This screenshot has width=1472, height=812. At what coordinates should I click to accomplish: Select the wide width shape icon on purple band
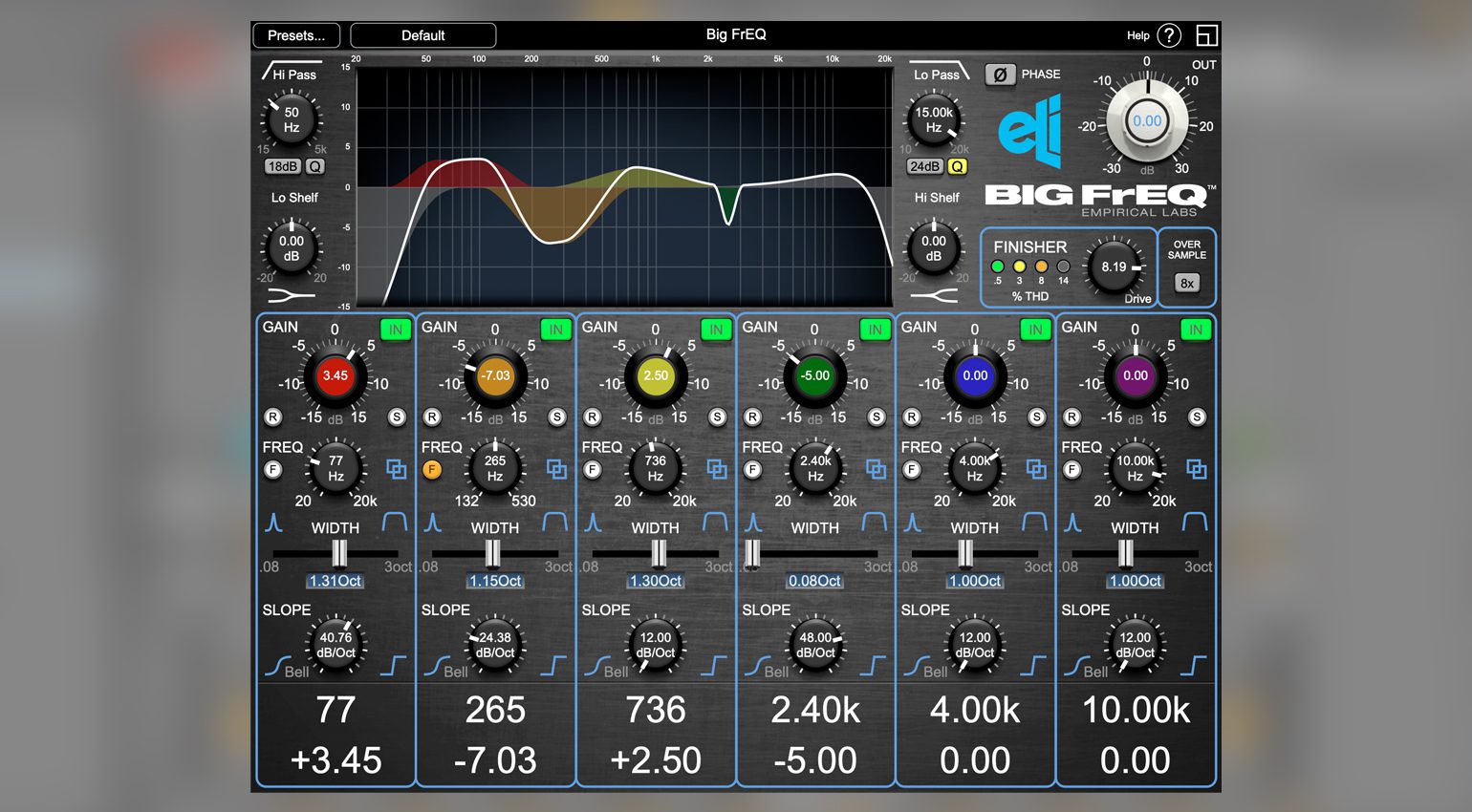click(1195, 522)
